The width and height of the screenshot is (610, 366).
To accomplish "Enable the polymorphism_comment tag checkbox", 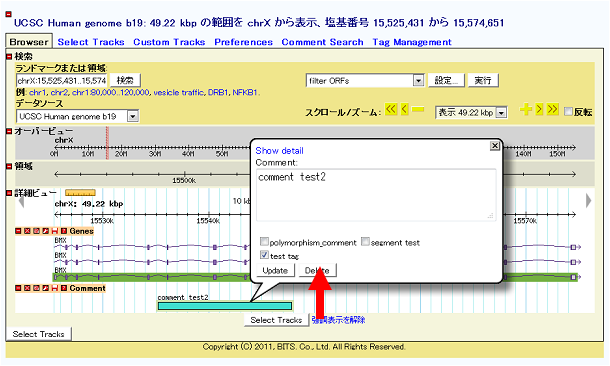I will click(x=264, y=242).
